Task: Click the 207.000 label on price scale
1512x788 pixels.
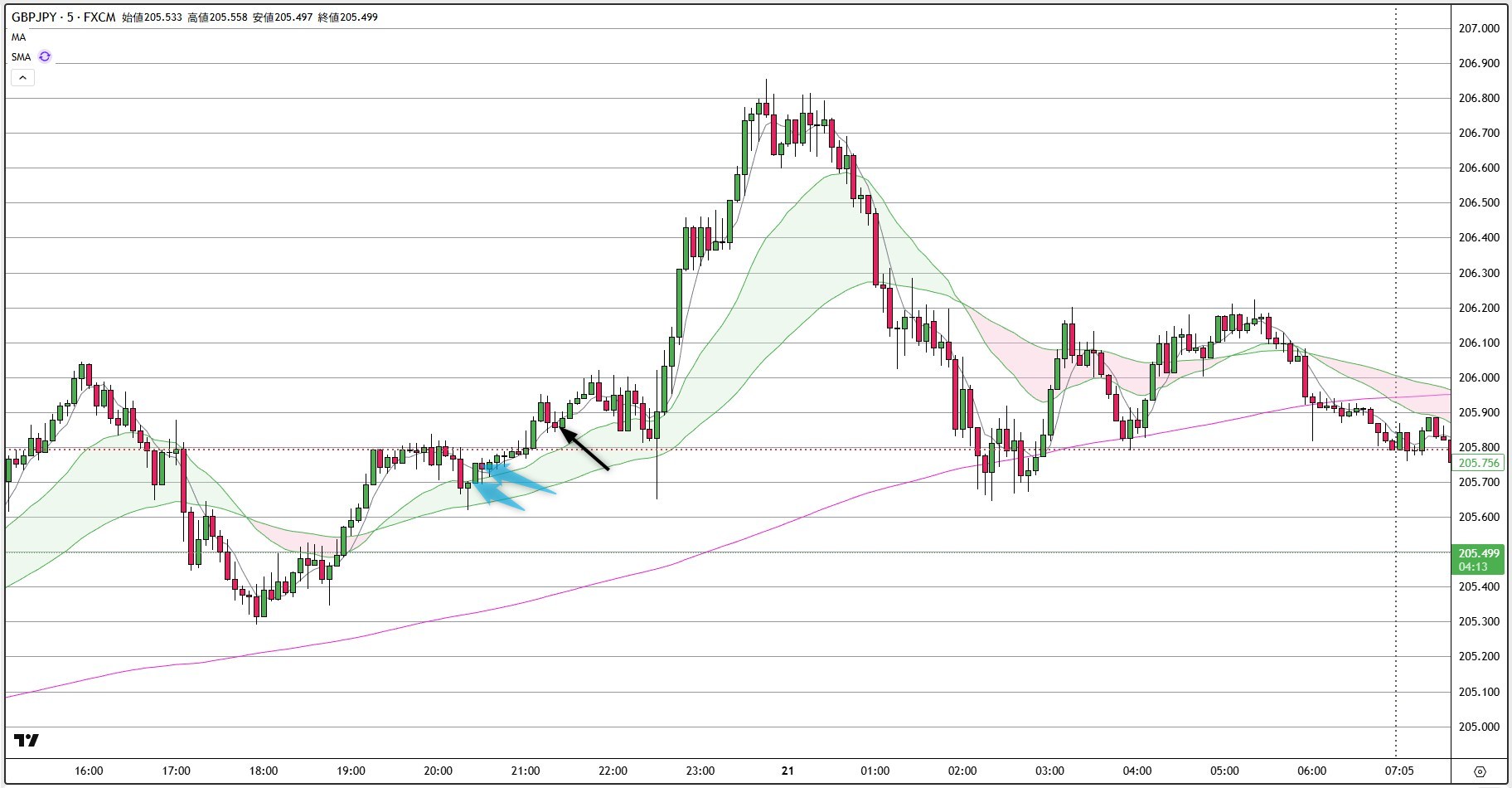Action: coord(1479,28)
